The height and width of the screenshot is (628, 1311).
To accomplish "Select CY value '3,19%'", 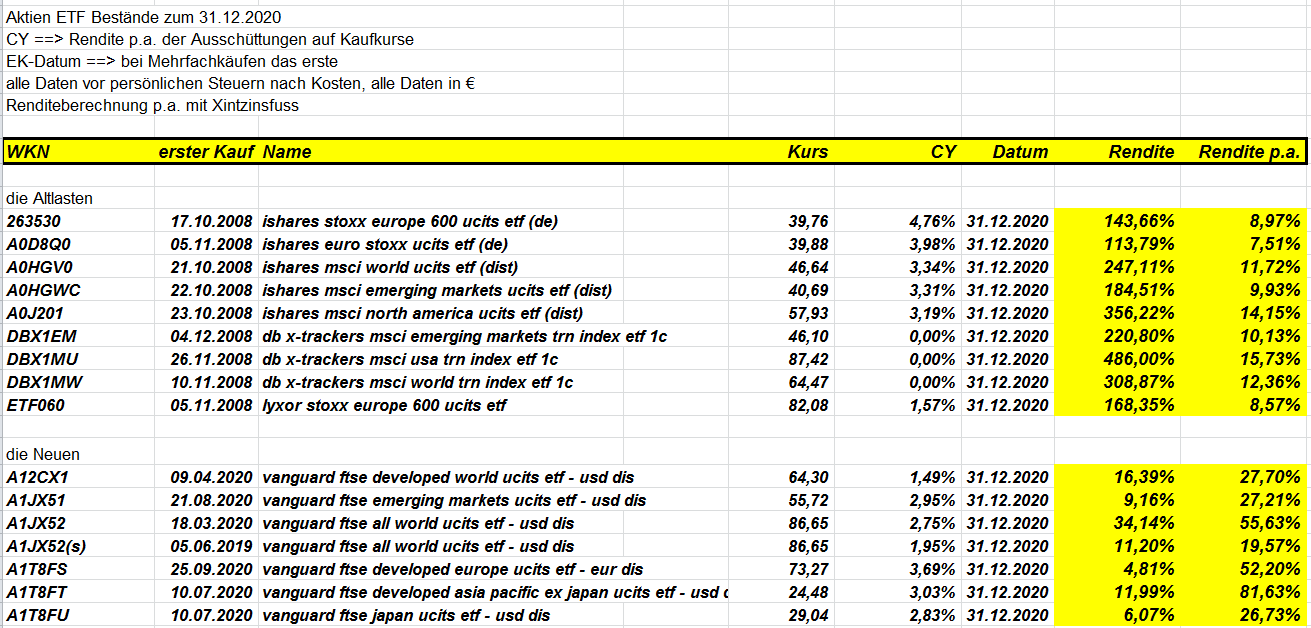I will [932, 313].
